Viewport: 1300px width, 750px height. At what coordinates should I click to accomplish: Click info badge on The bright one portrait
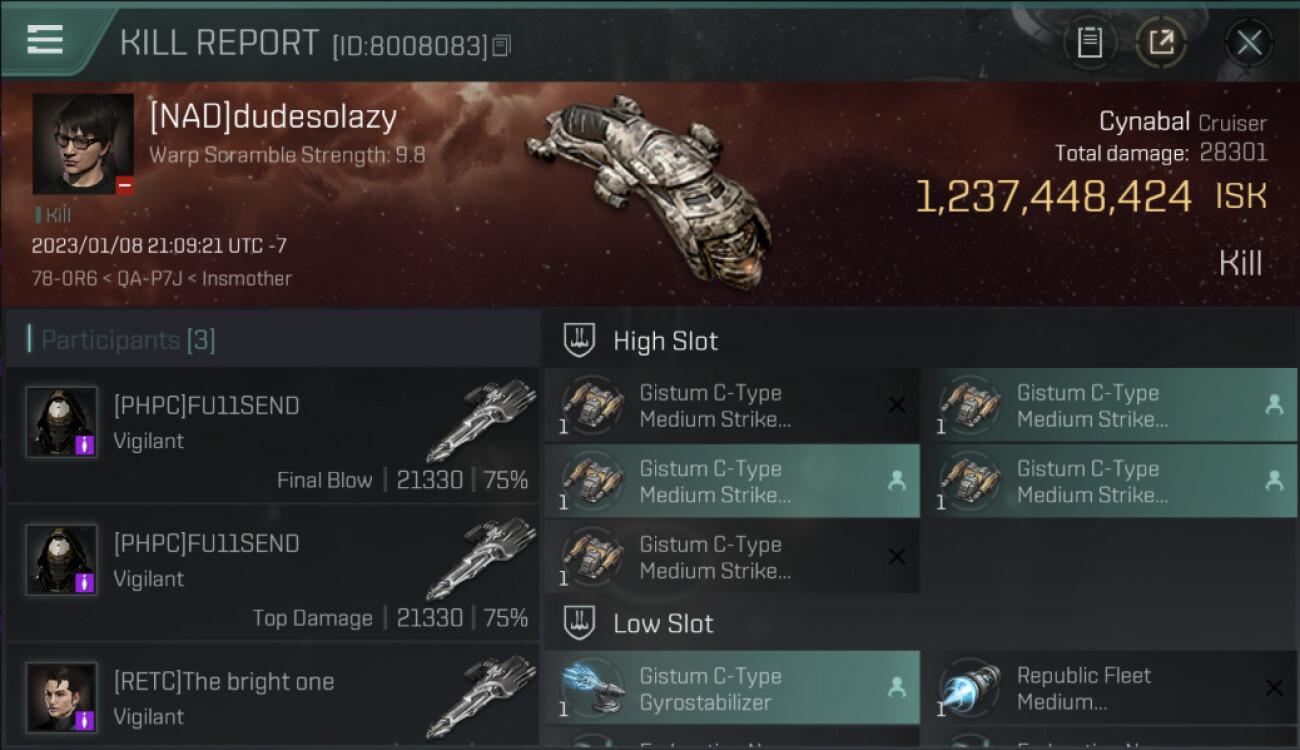click(85, 720)
